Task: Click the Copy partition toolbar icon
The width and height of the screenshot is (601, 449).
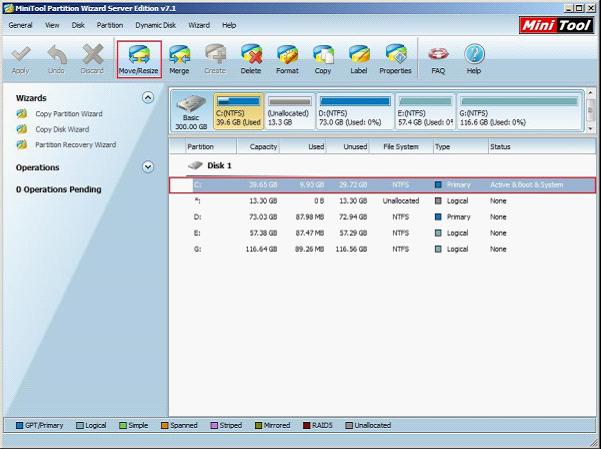Action: tap(323, 54)
